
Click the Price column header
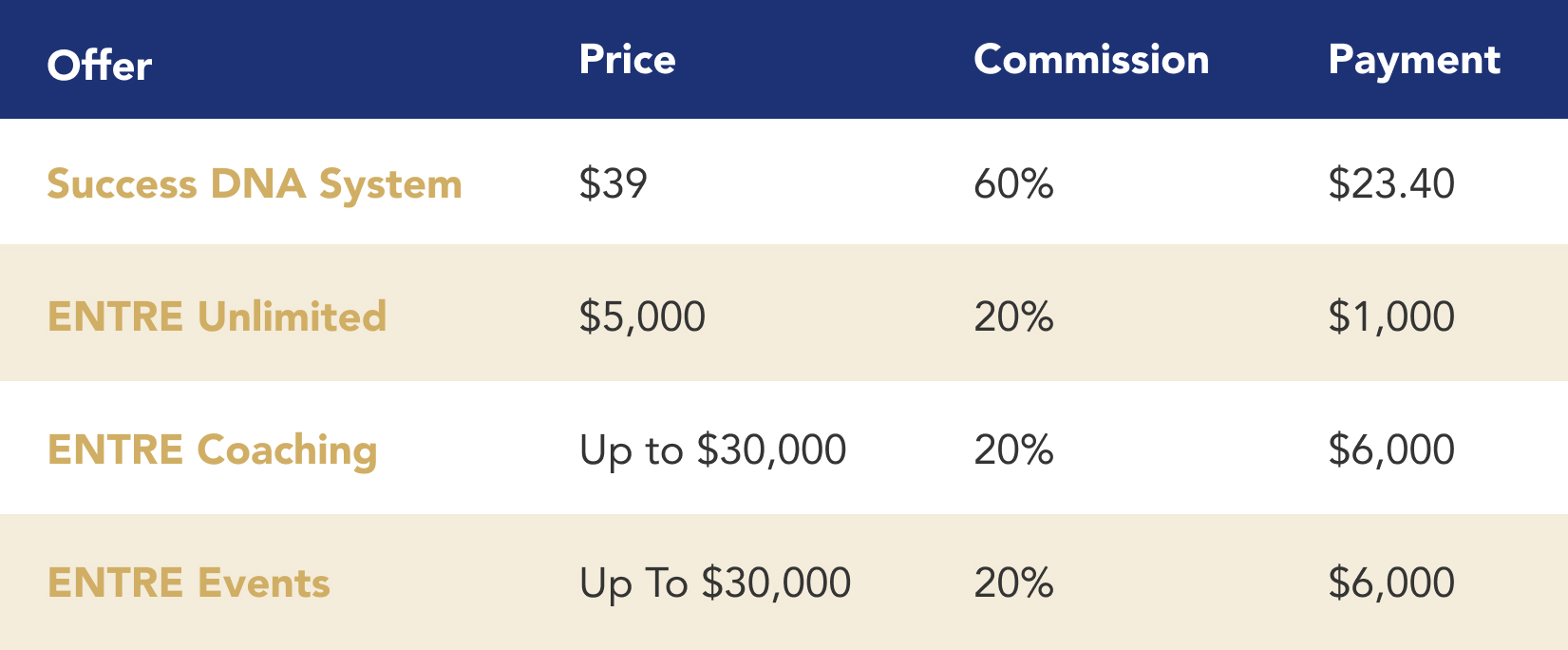(627, 60)
